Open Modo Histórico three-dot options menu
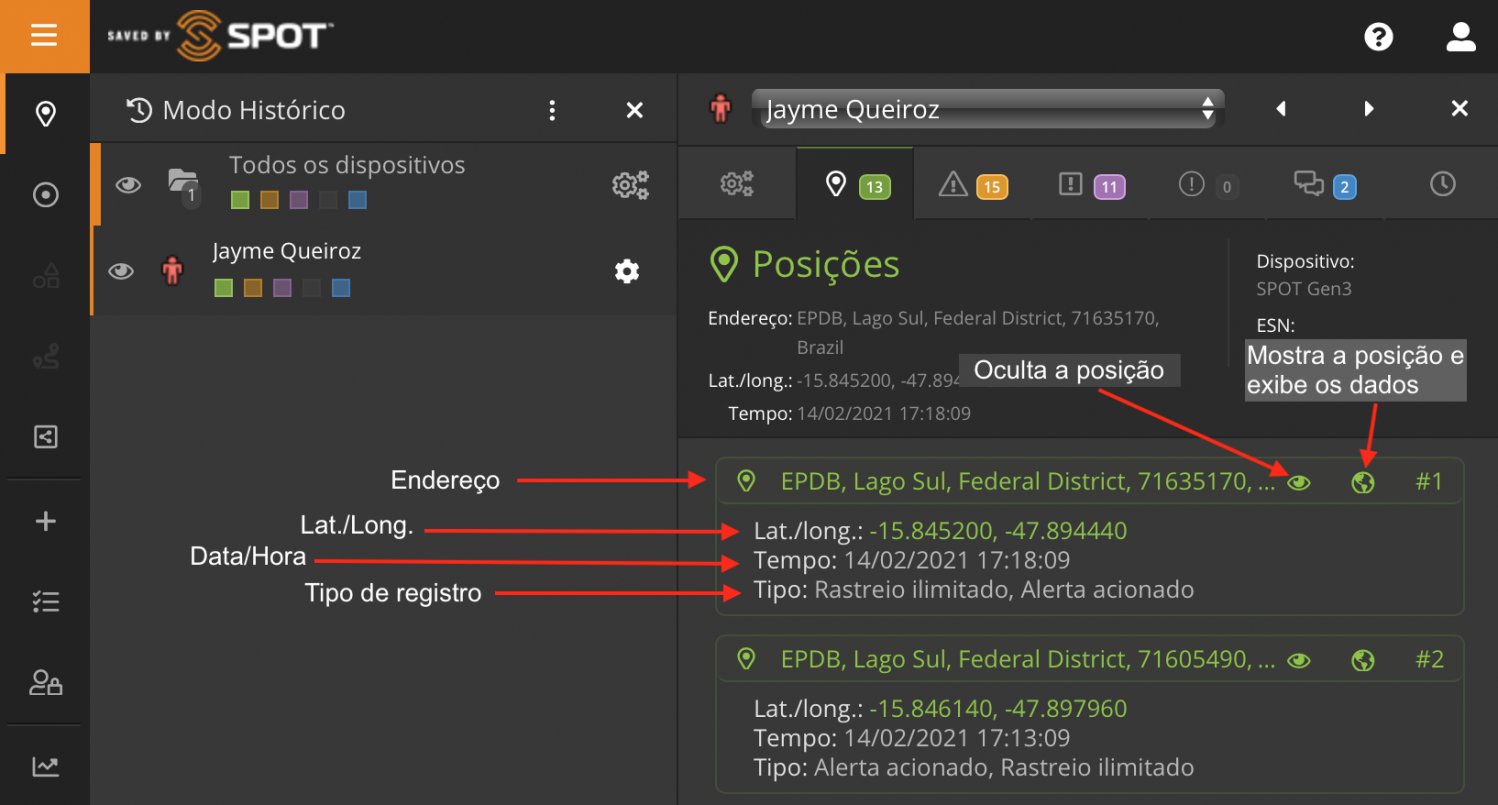1498x805 pixels. pyautogui.click(x=552, y=110)
